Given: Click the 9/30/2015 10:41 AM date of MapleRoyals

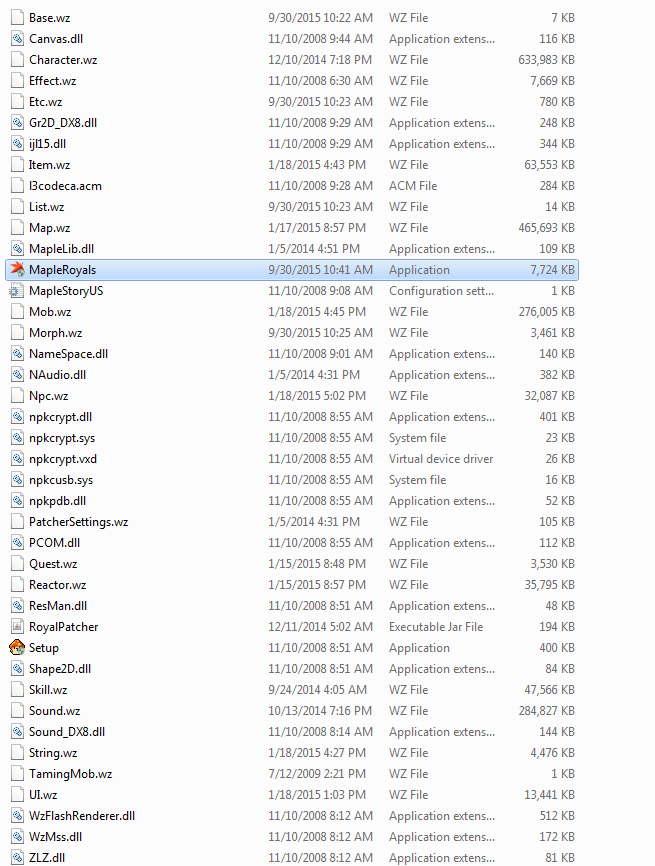Looking at the screenshot, I should 320,270.
